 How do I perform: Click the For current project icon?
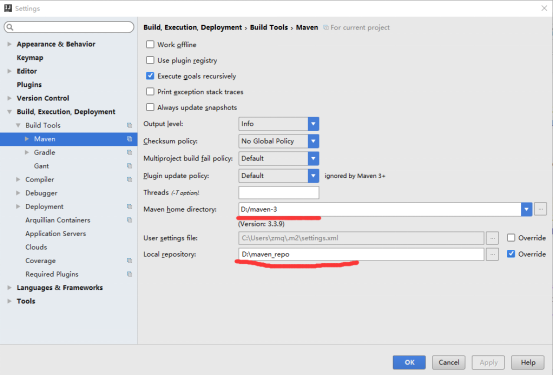coord(326,28)
